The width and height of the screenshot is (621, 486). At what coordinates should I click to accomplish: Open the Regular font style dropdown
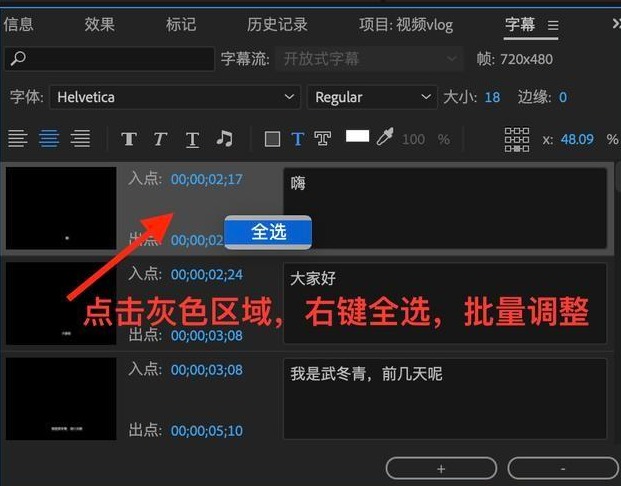(370, 97)
